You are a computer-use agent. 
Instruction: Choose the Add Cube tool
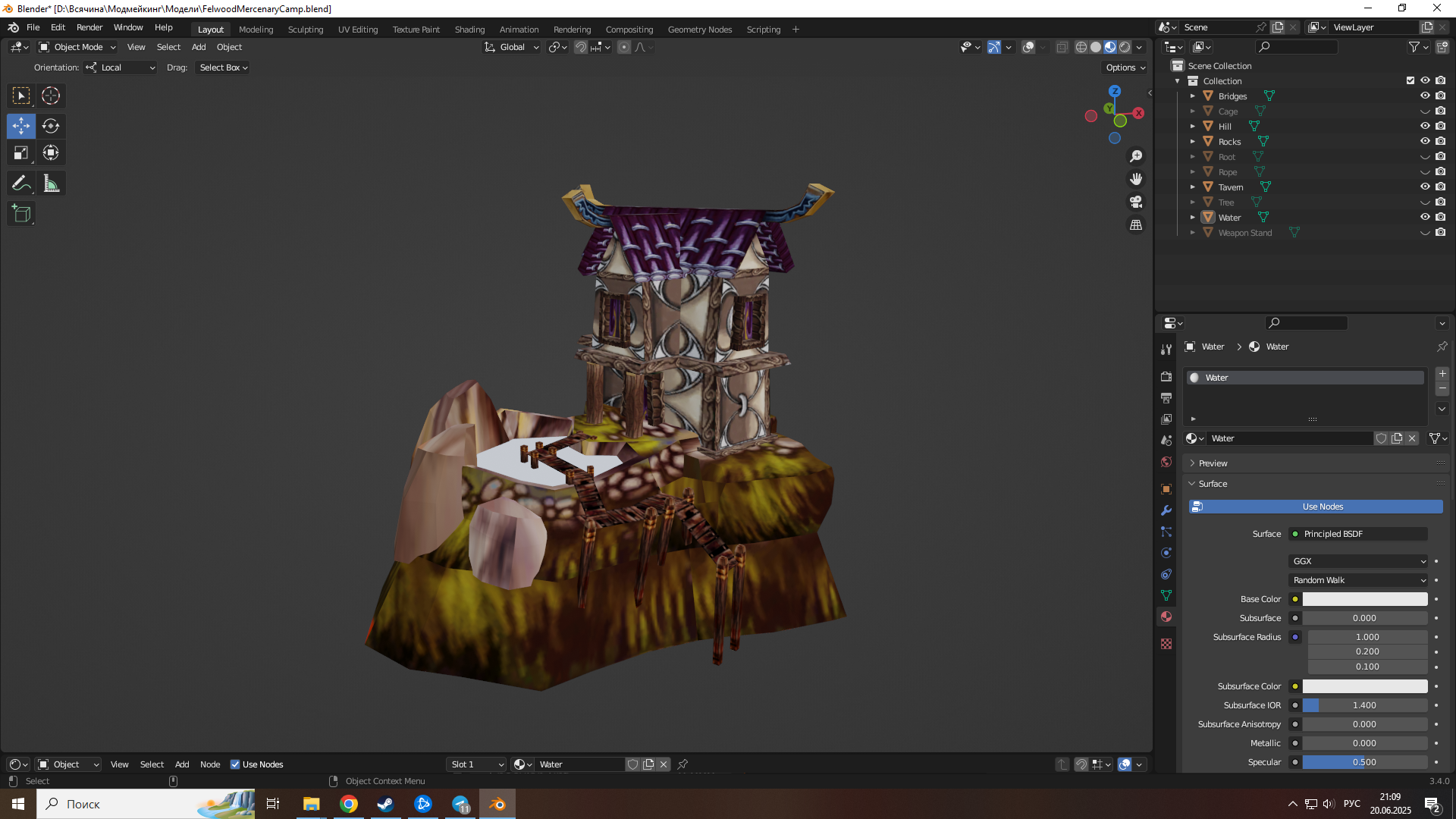[21, 214]
